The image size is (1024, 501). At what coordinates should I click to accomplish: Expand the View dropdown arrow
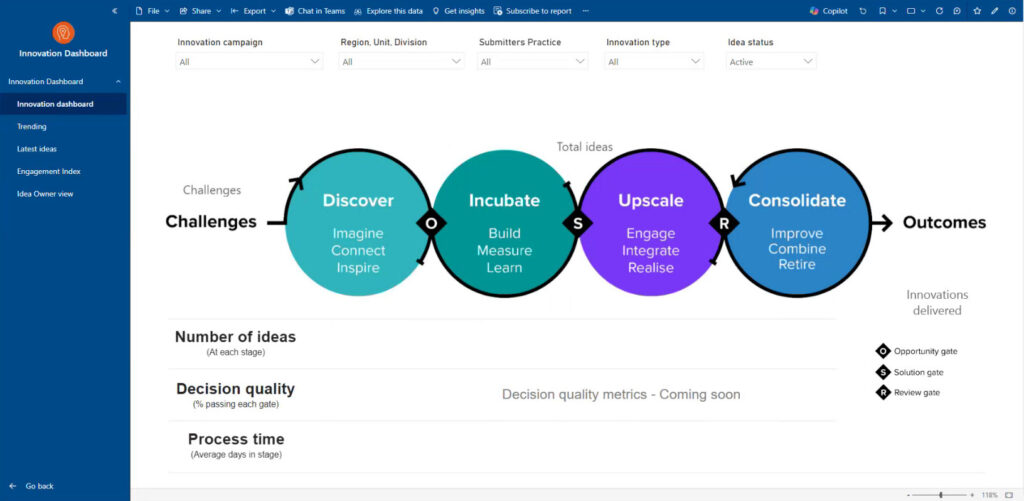tap(923, 11)
